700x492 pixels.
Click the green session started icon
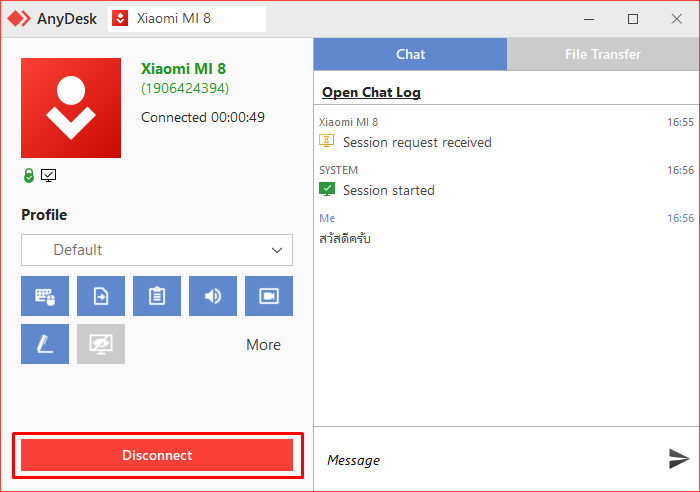[327, 189]
